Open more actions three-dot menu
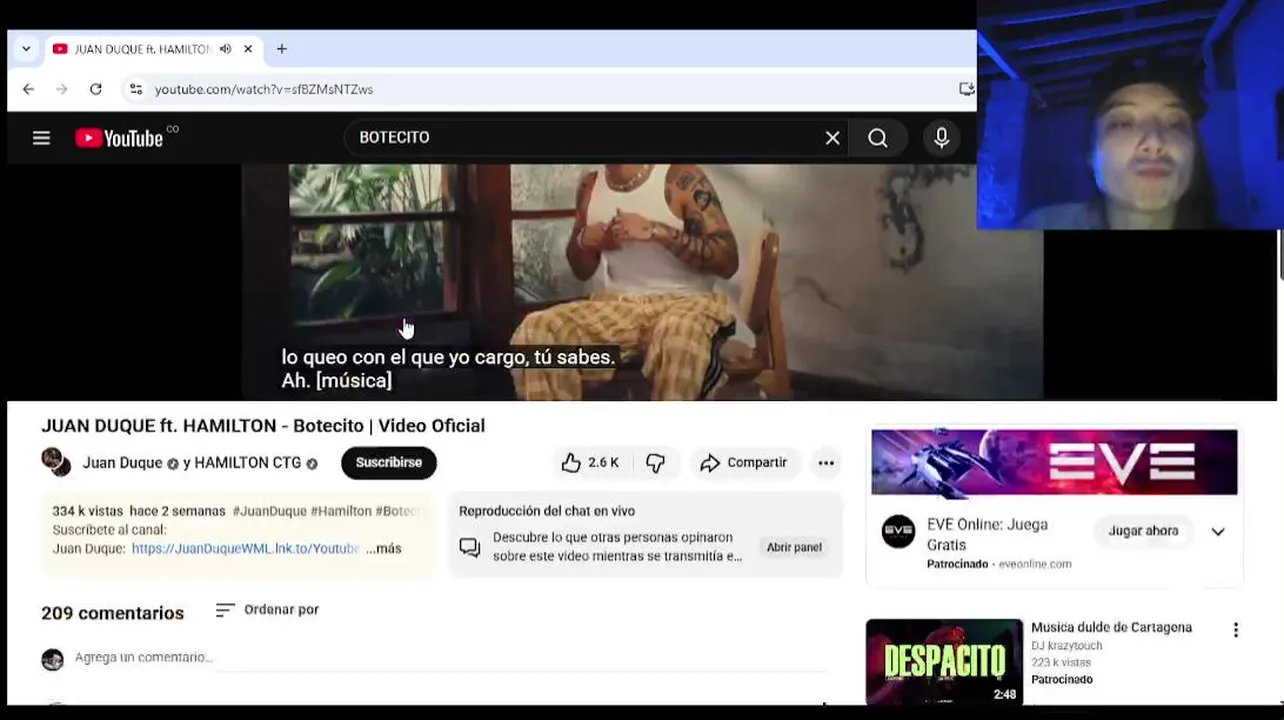The image size is (1284, 720). 826,462
